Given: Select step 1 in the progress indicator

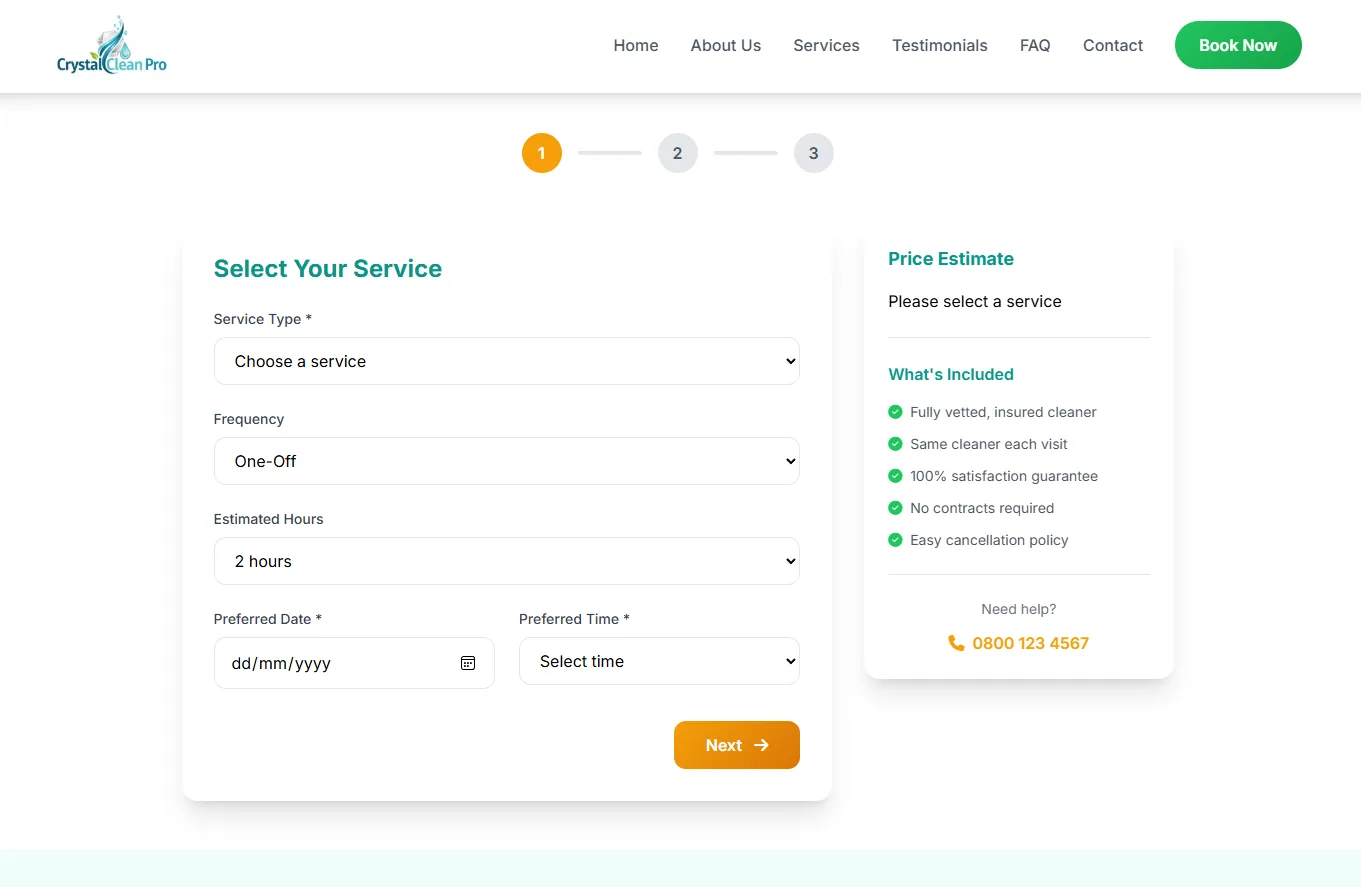Looking at the screenshot, I should (x=542, y=153).
